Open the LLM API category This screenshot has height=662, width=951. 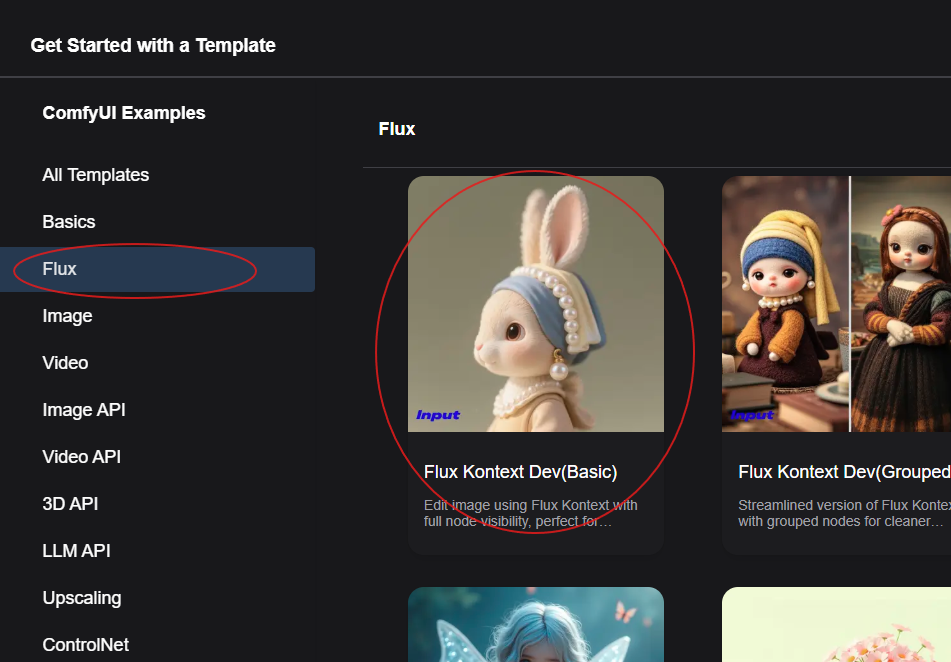(x=76, y=551)
